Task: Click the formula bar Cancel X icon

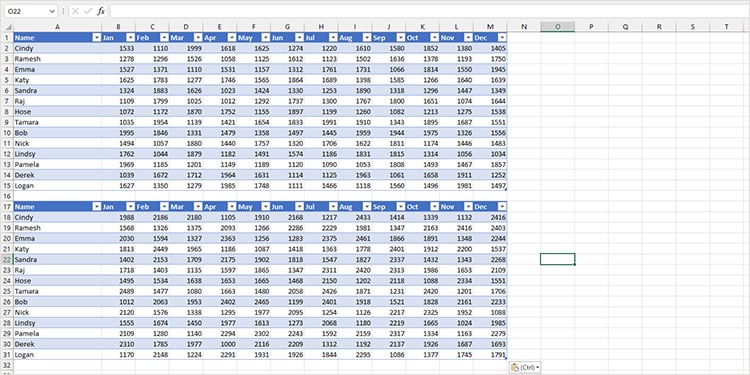Action: click(x=76, y=11)
